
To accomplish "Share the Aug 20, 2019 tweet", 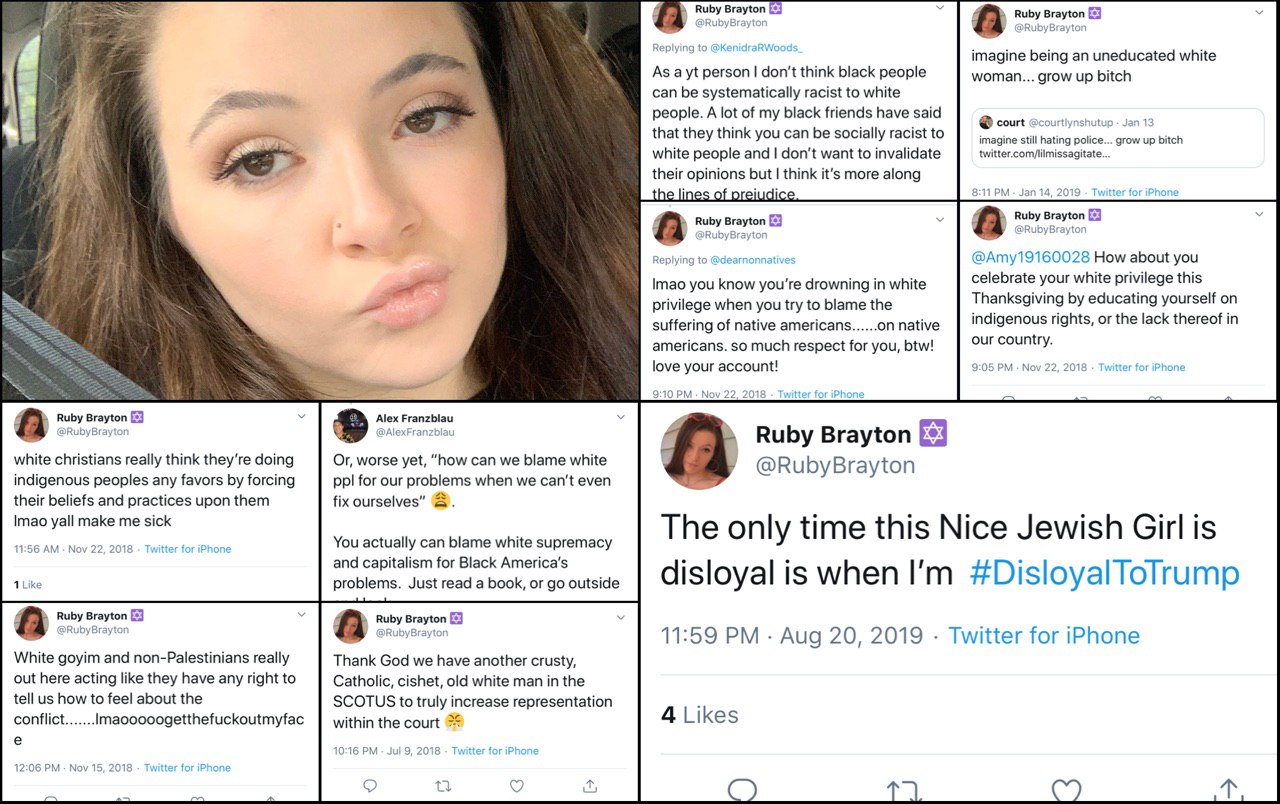I will pos(1228,791).
